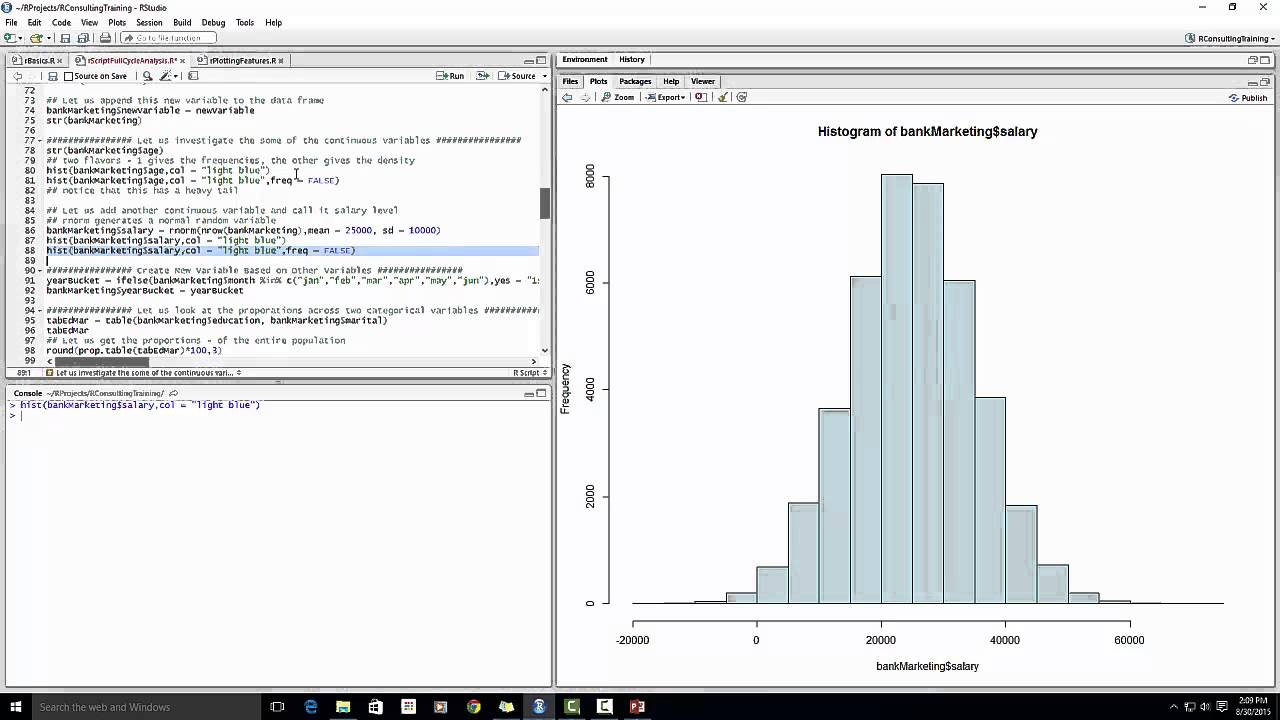
Task: Focus the Search the web and Windows box
Action: tap(145, 707)
